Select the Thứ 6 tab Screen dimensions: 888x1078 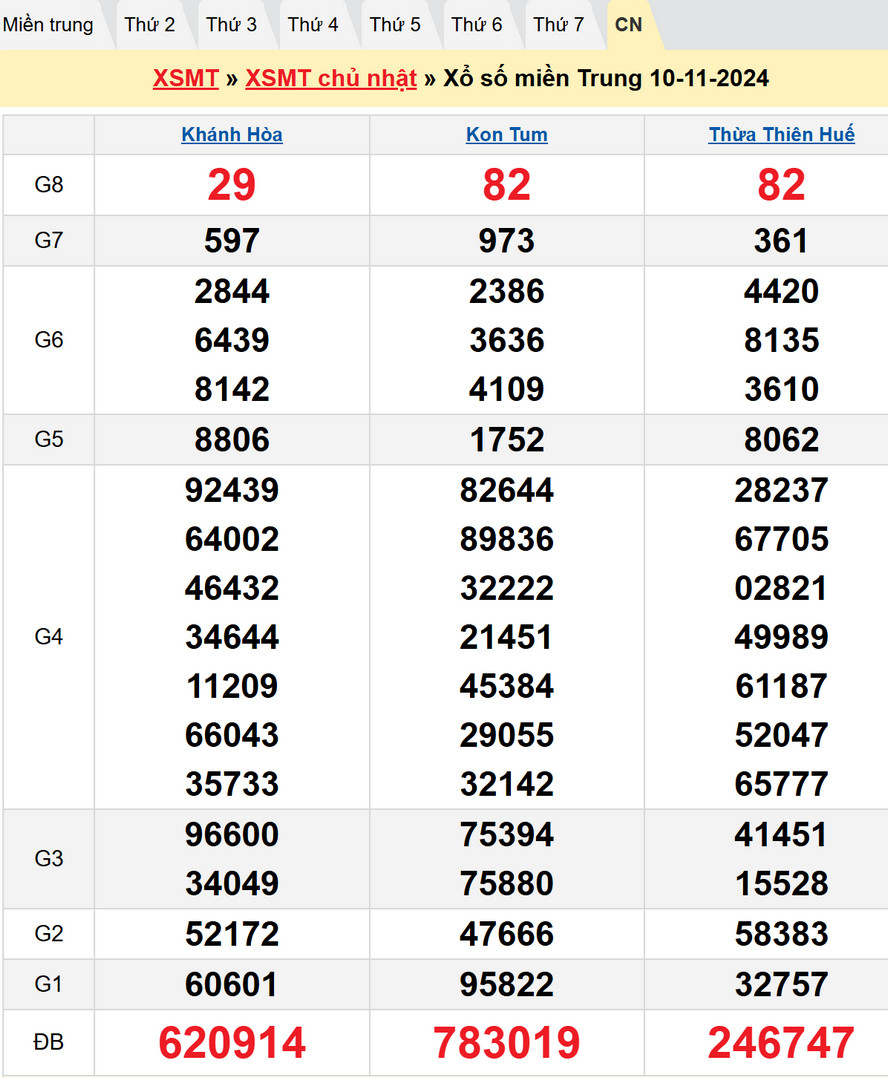[x=477, y=25]
